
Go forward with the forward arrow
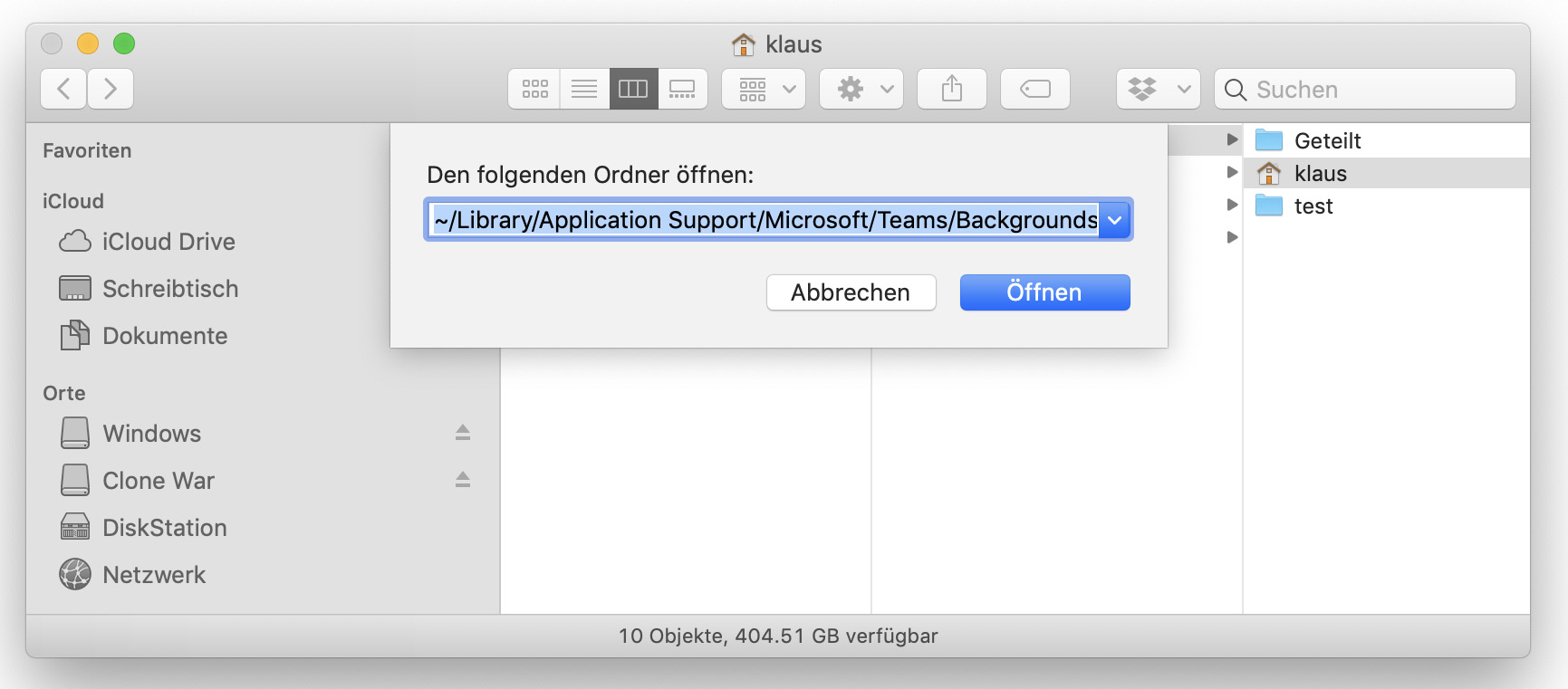point(111,89)
